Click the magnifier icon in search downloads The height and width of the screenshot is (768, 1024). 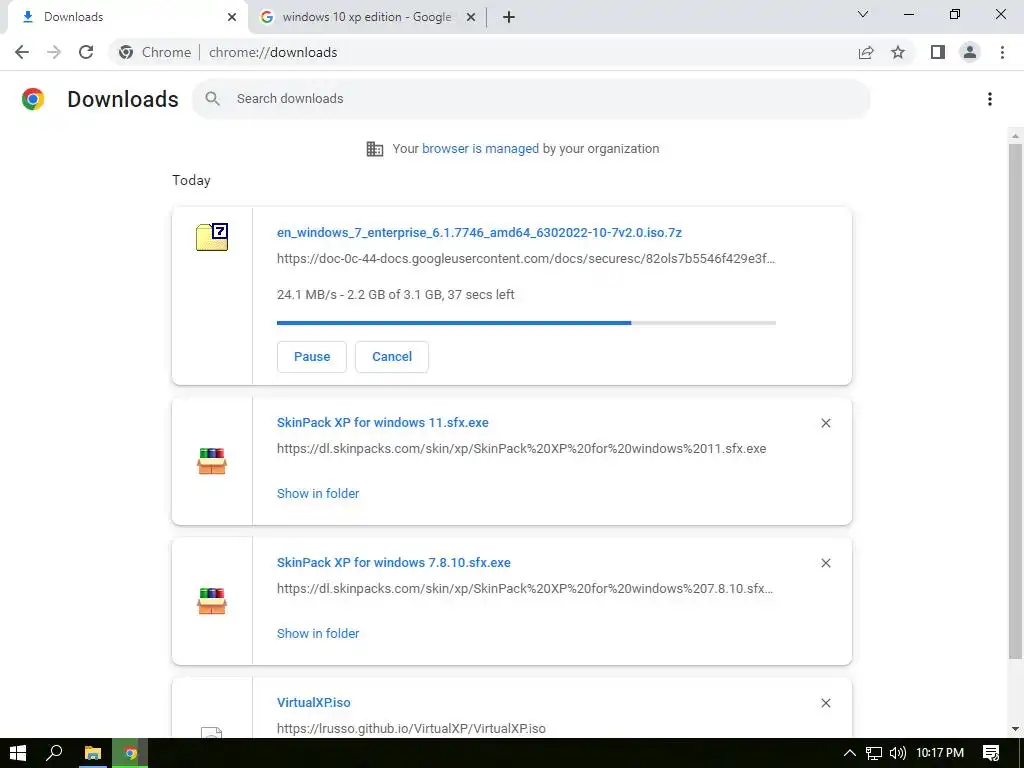(212, 99)
